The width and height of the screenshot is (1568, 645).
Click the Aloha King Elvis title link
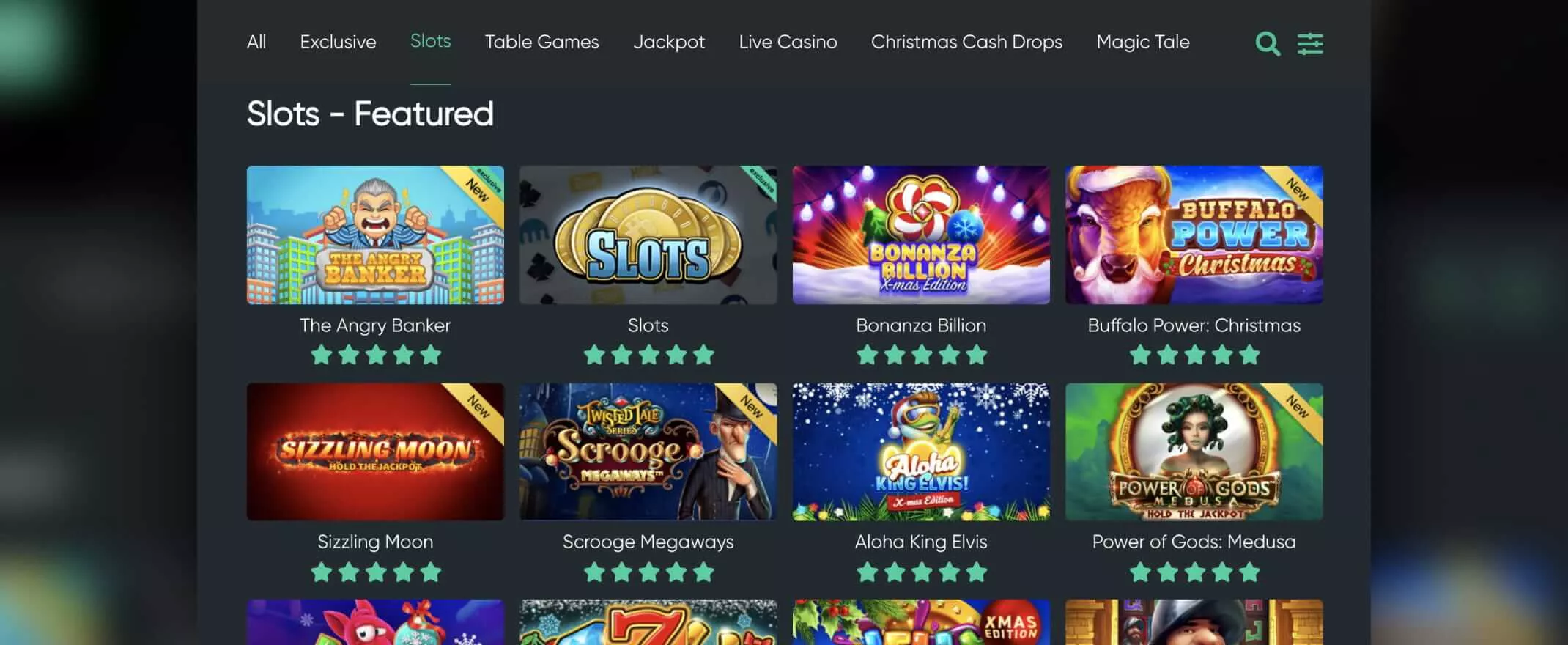tap(921, 542)
